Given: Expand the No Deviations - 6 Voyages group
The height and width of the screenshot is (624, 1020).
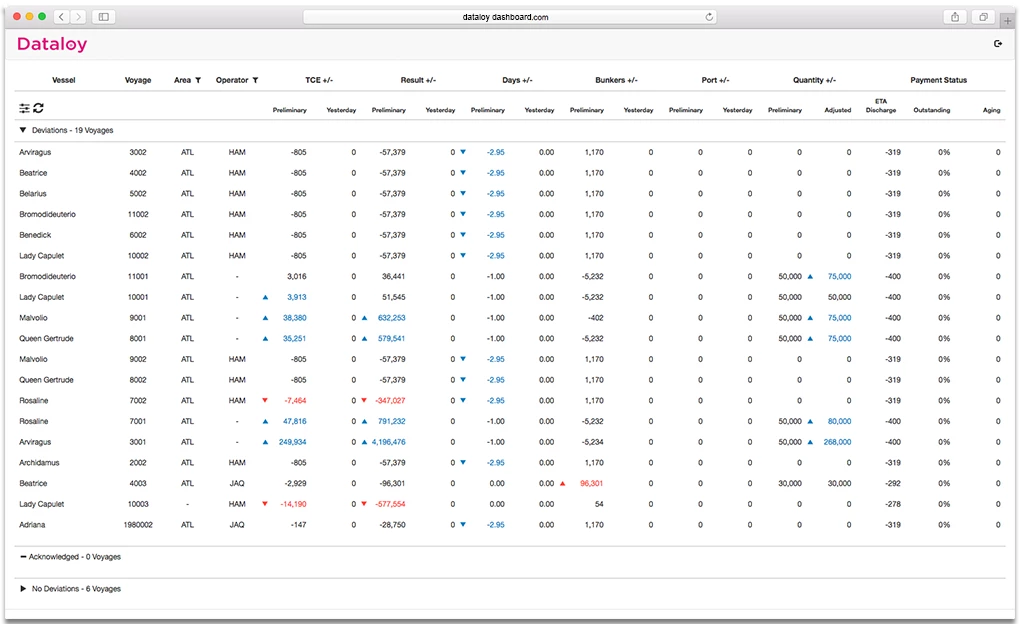Looking at the screenshot, I should [23, 589].
